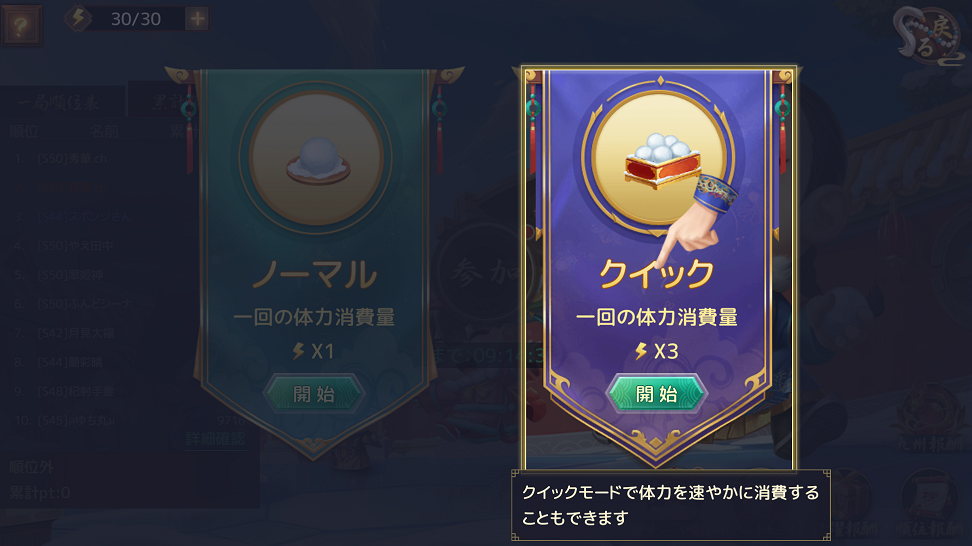Click the Quick mode tooltip text box
972x546 pixels.
coord(671,505)
